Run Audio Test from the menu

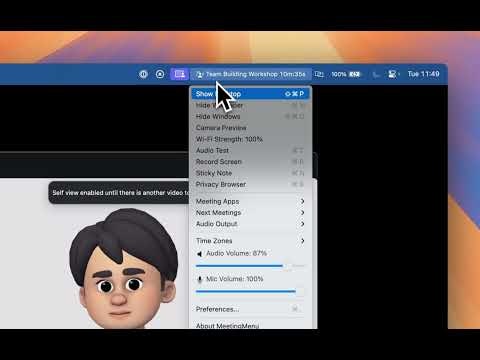click(x=250, y=150)
